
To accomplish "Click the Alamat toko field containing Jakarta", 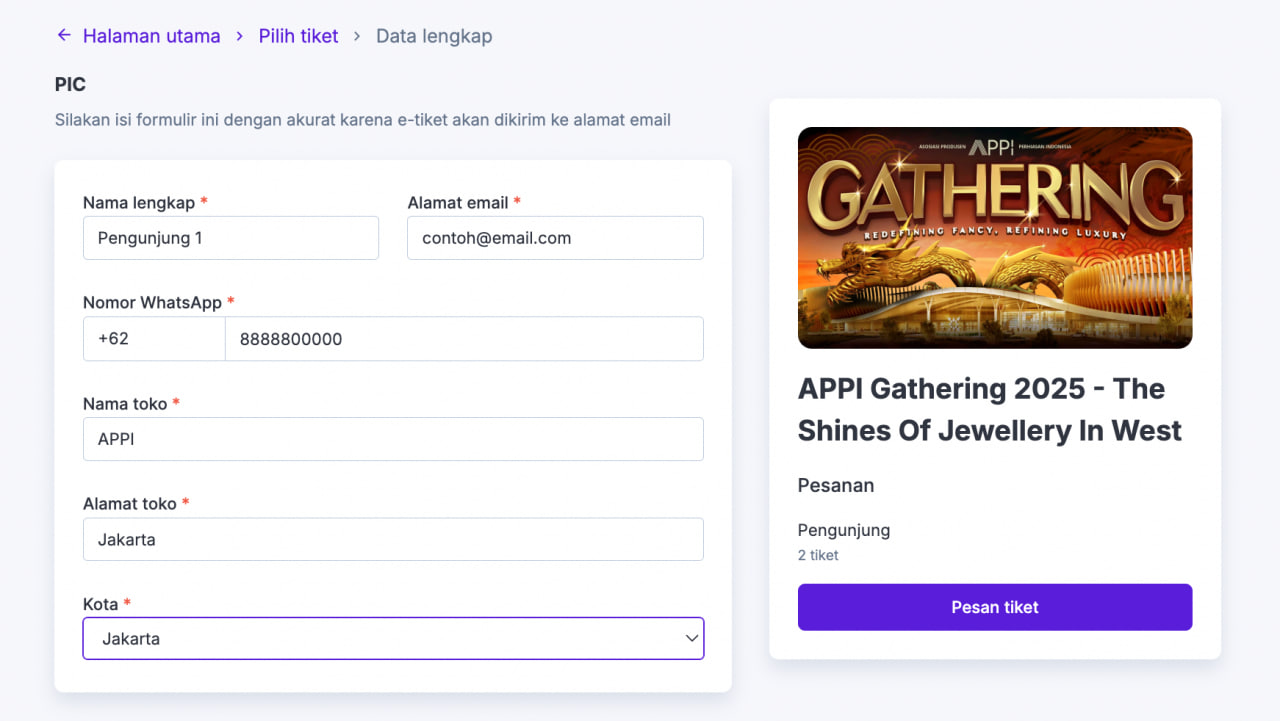I will point(393,539).
